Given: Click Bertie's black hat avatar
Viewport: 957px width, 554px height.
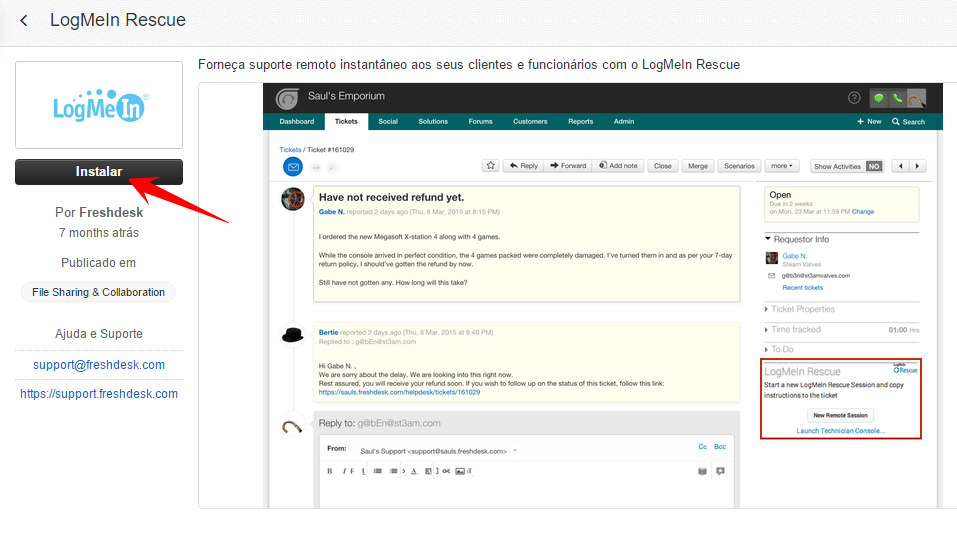Looking at the screenshot, I should pos(292,334).
